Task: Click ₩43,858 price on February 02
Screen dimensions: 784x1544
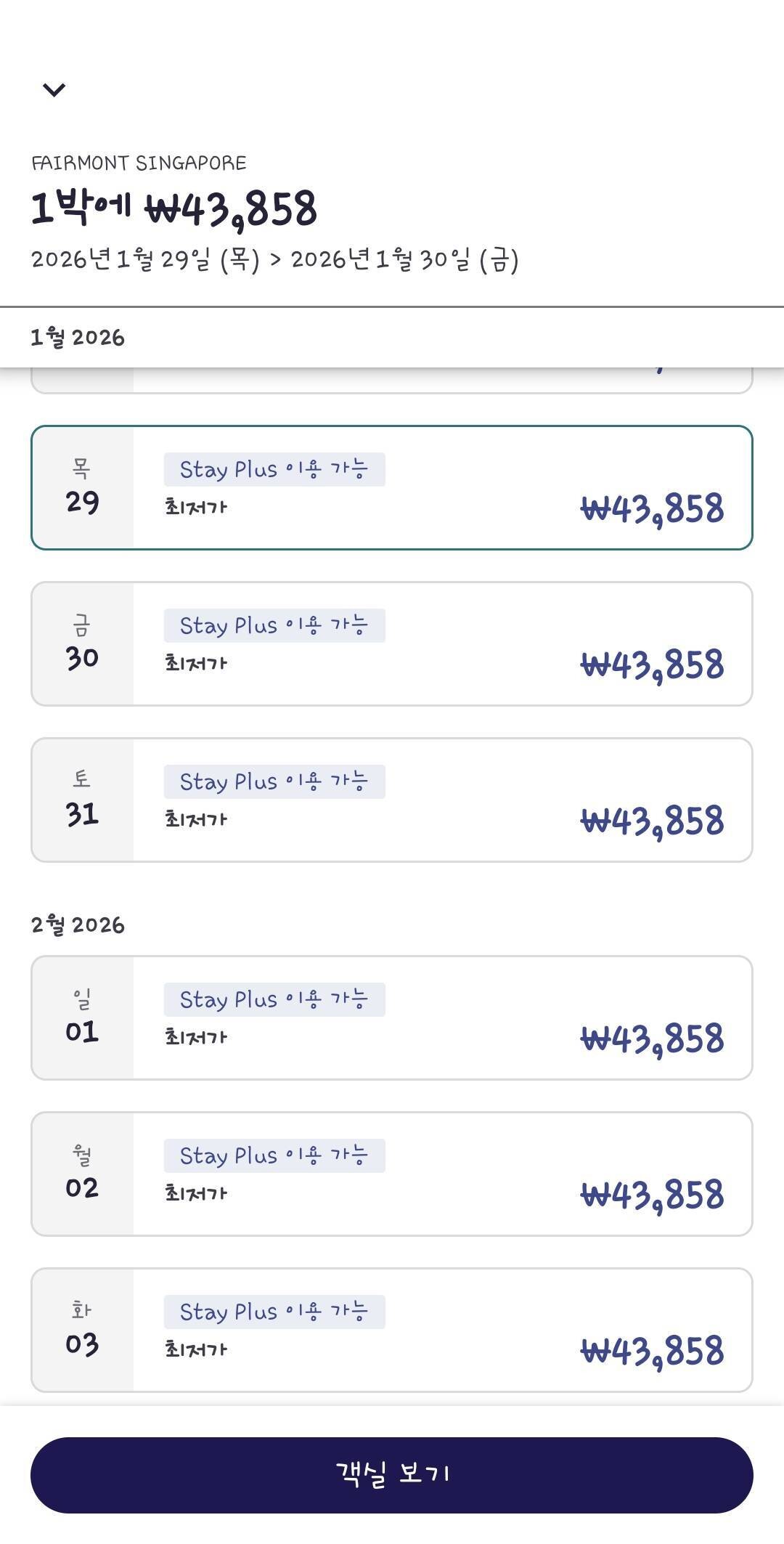Action: (x=652, y=1195)
